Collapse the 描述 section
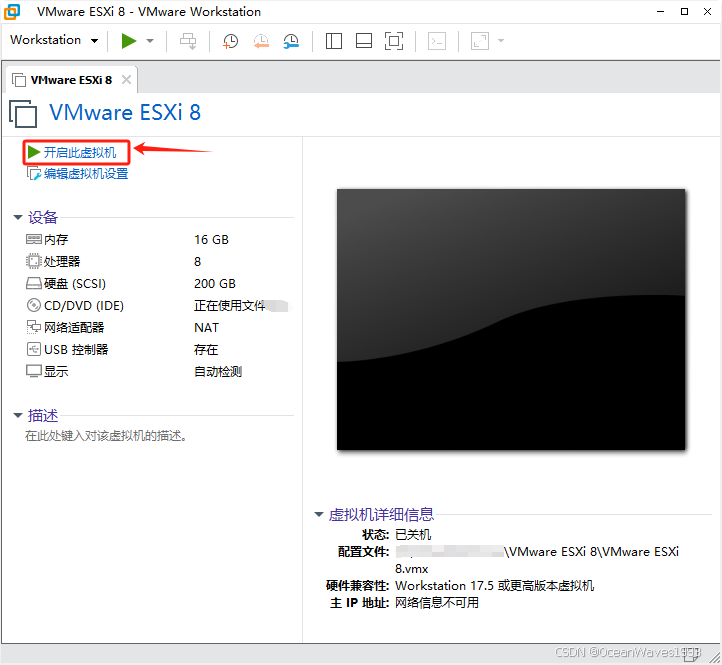The width and height of the screenshot is (722, 665). point(17,415)
